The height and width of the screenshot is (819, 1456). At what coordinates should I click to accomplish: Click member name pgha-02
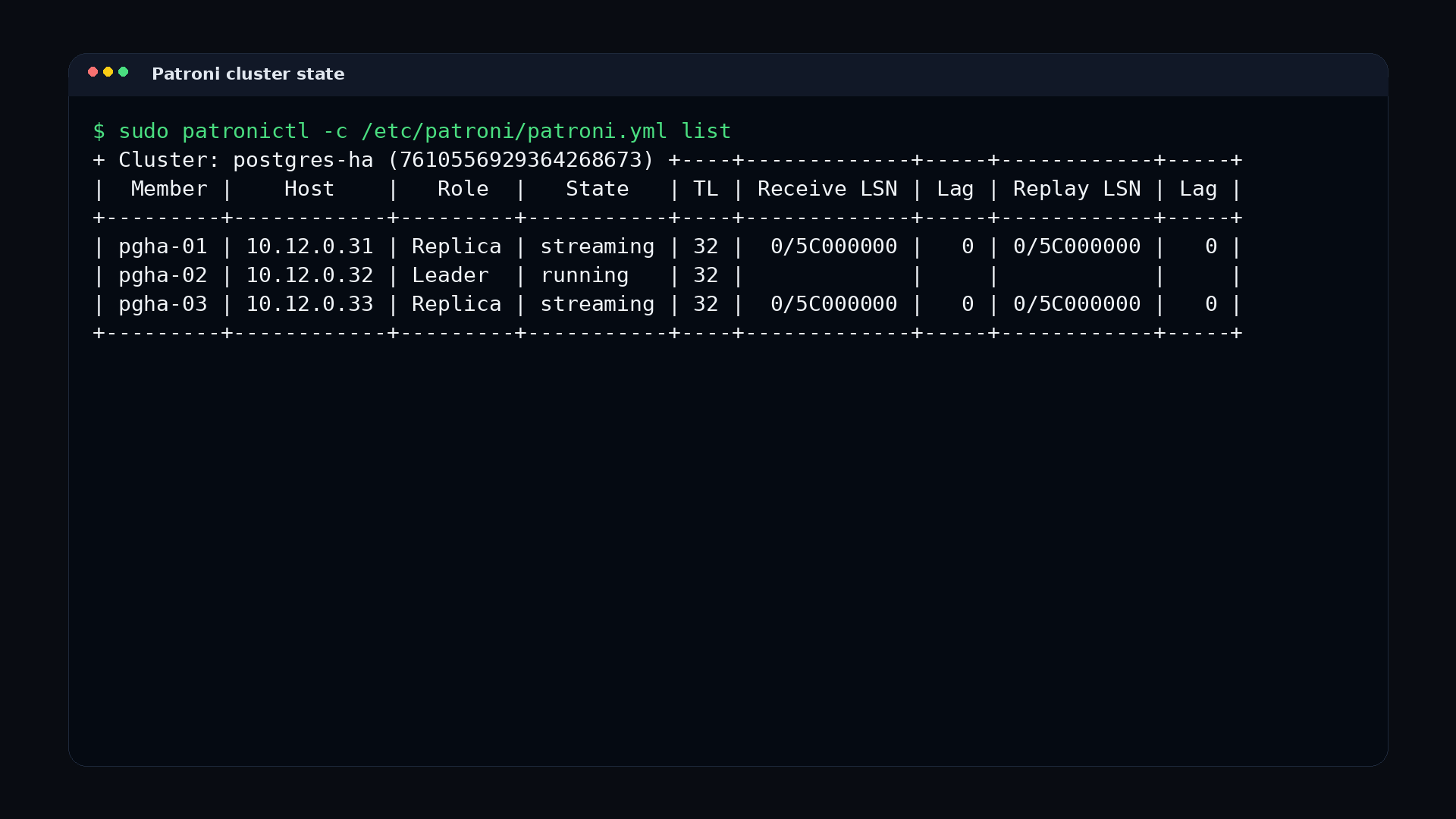tap(163, 275)
